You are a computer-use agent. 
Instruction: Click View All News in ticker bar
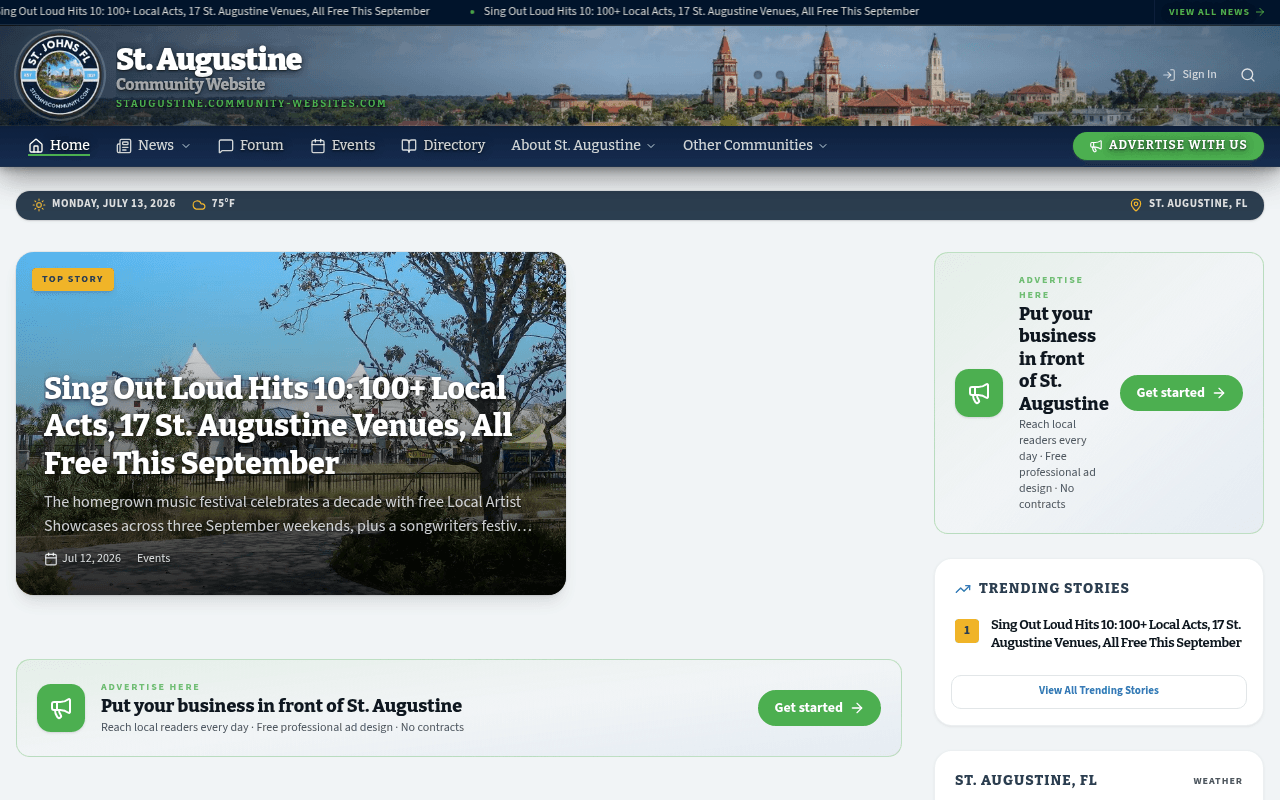pyautogui.click(x=1217, y=12)
